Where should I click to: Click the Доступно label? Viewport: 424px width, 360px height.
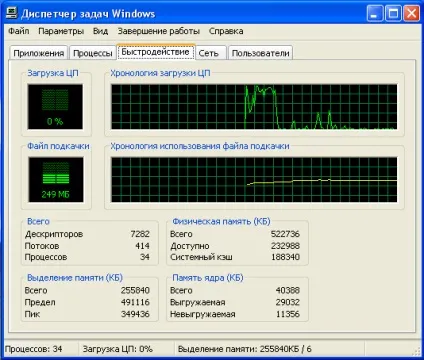(x=190, y=246)
